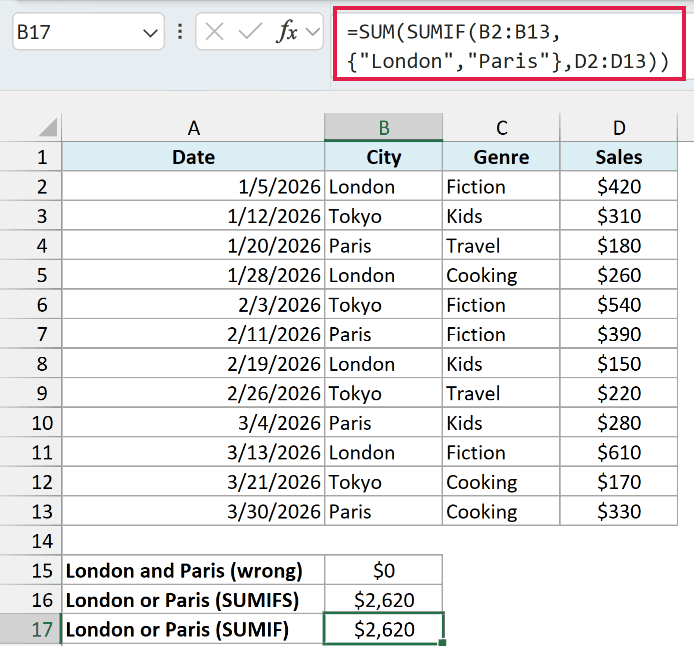
Task: Click the 'London or Paris (SUMIFS)' label cell
Action: click(x=193, y=600)
